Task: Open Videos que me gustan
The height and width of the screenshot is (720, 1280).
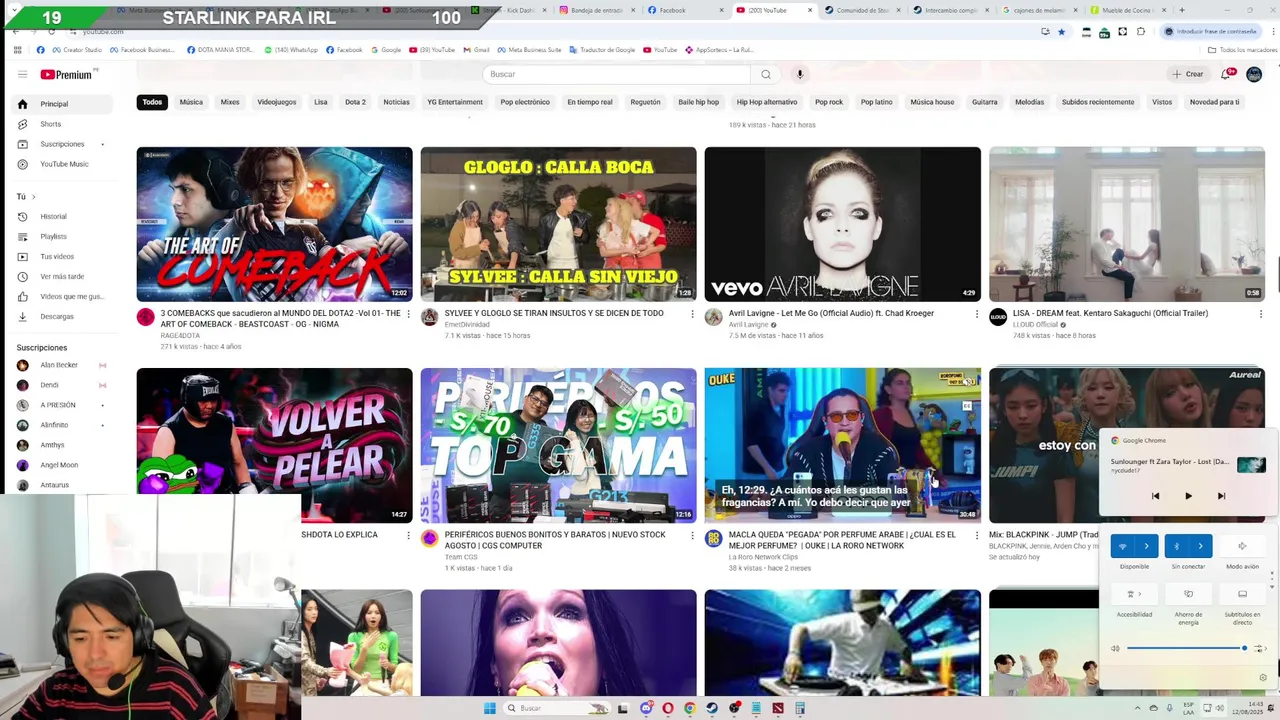Action: point(61,296)
